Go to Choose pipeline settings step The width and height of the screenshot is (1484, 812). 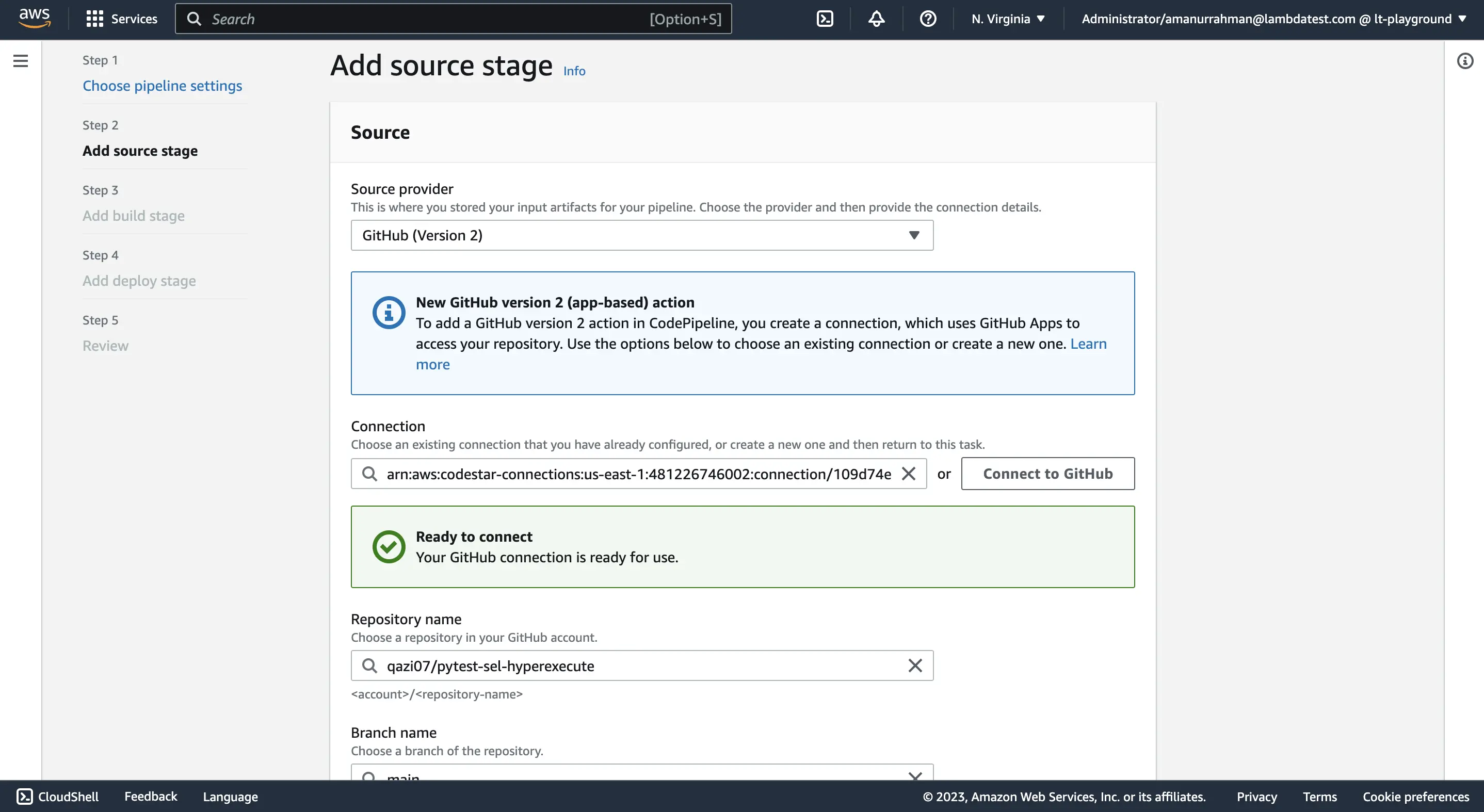162,86
